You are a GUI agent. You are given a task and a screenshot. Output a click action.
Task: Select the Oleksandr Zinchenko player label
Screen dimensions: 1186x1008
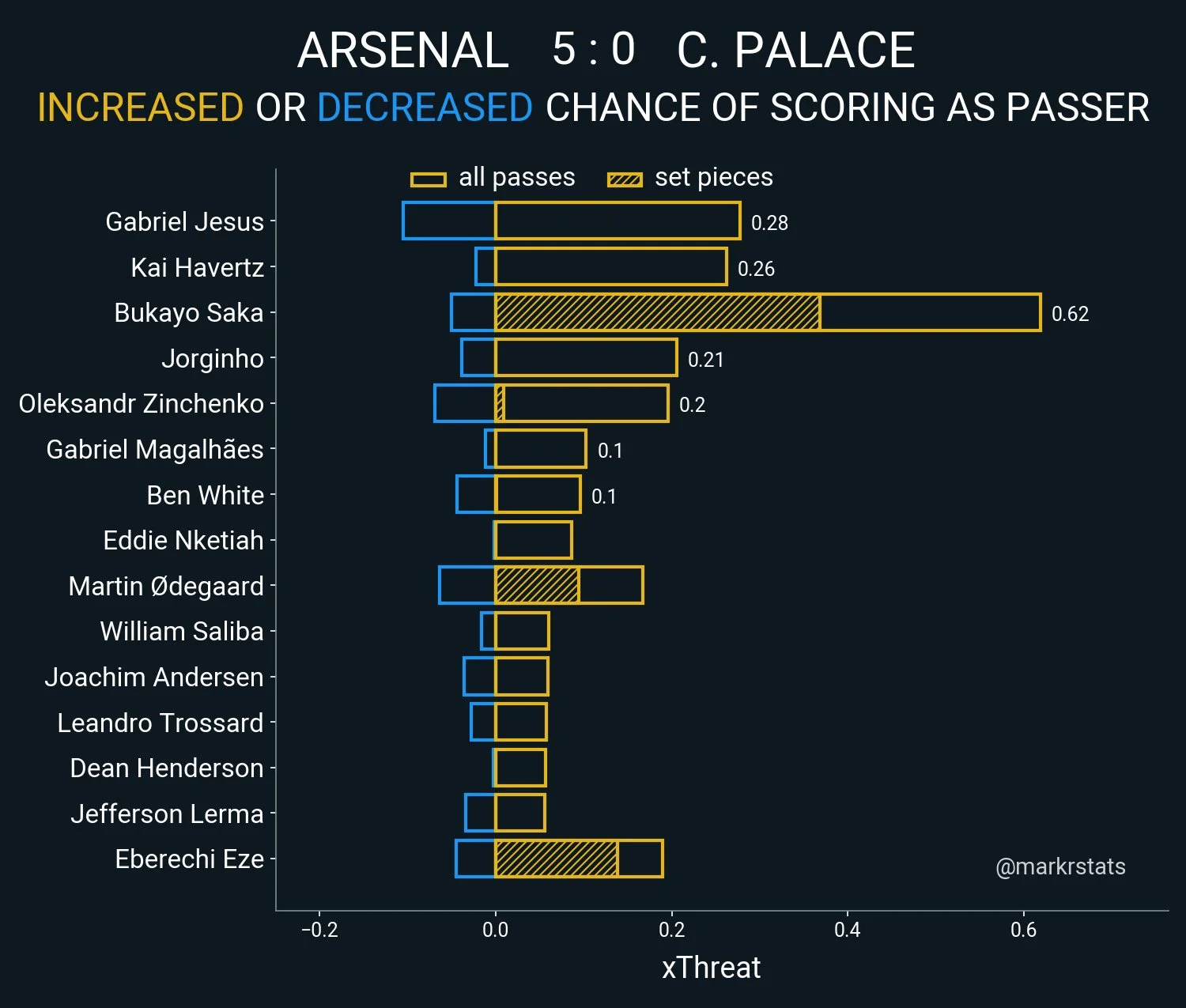coord(141,404)
